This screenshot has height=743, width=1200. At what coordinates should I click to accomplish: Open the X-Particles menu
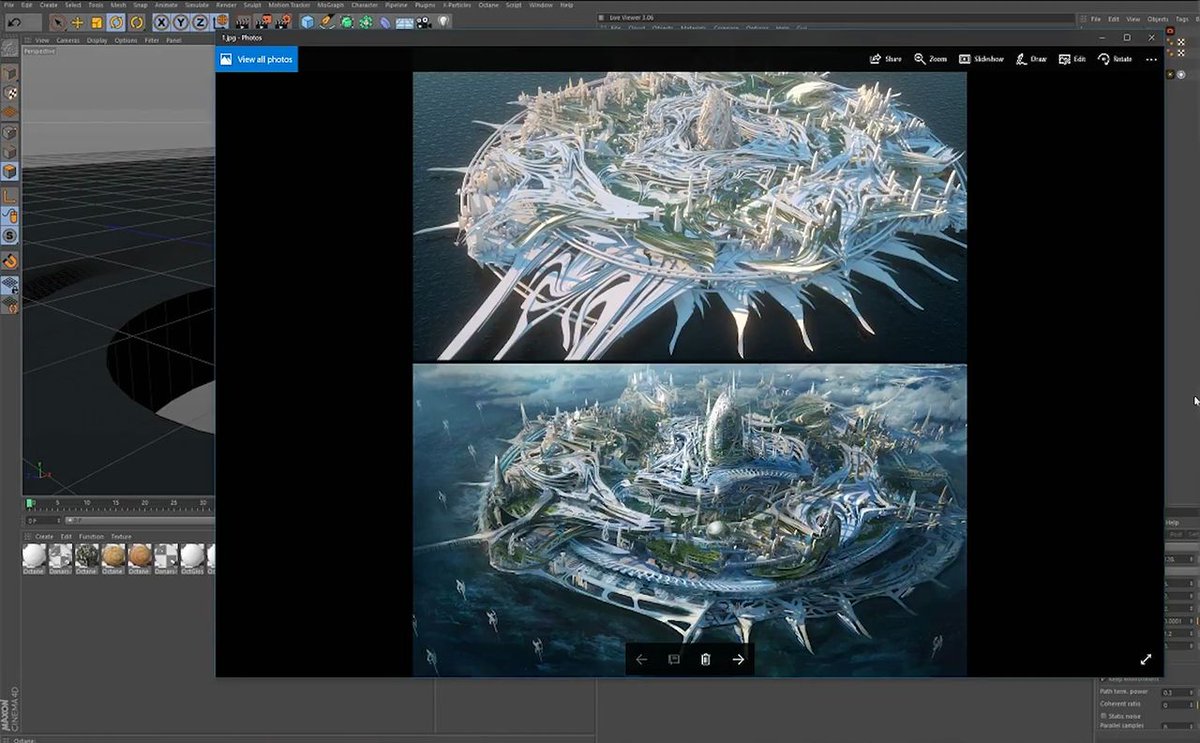pos(456,5)
